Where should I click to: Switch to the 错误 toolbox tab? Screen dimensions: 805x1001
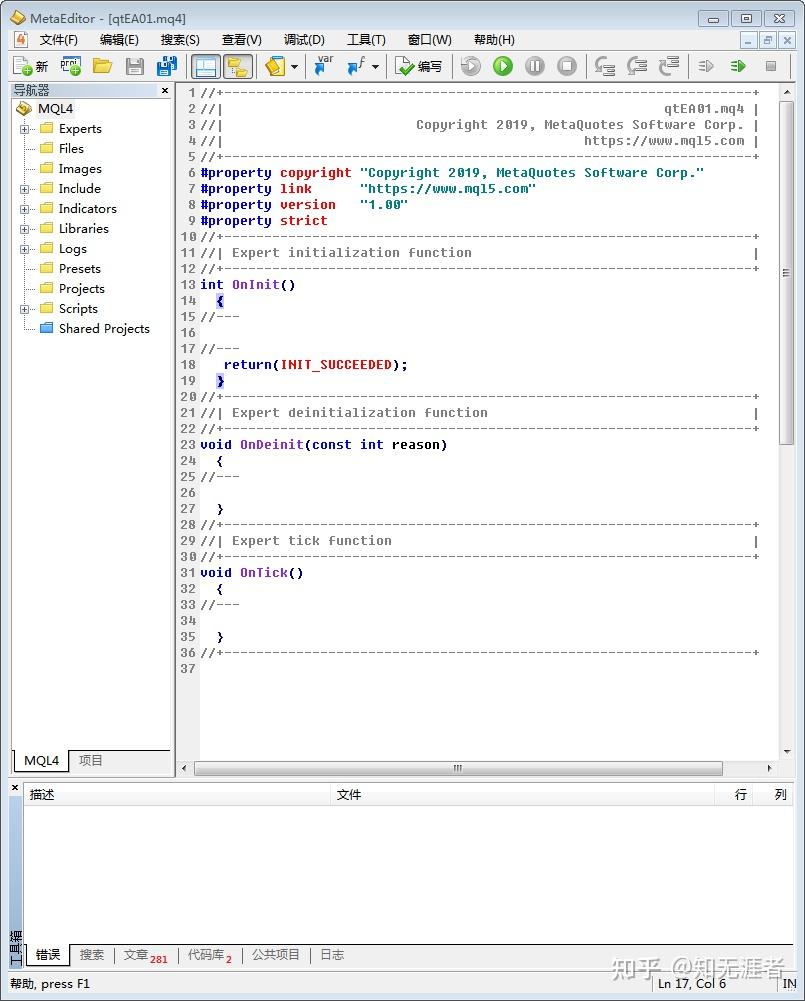pyautogui.click(x=48, y=954)
